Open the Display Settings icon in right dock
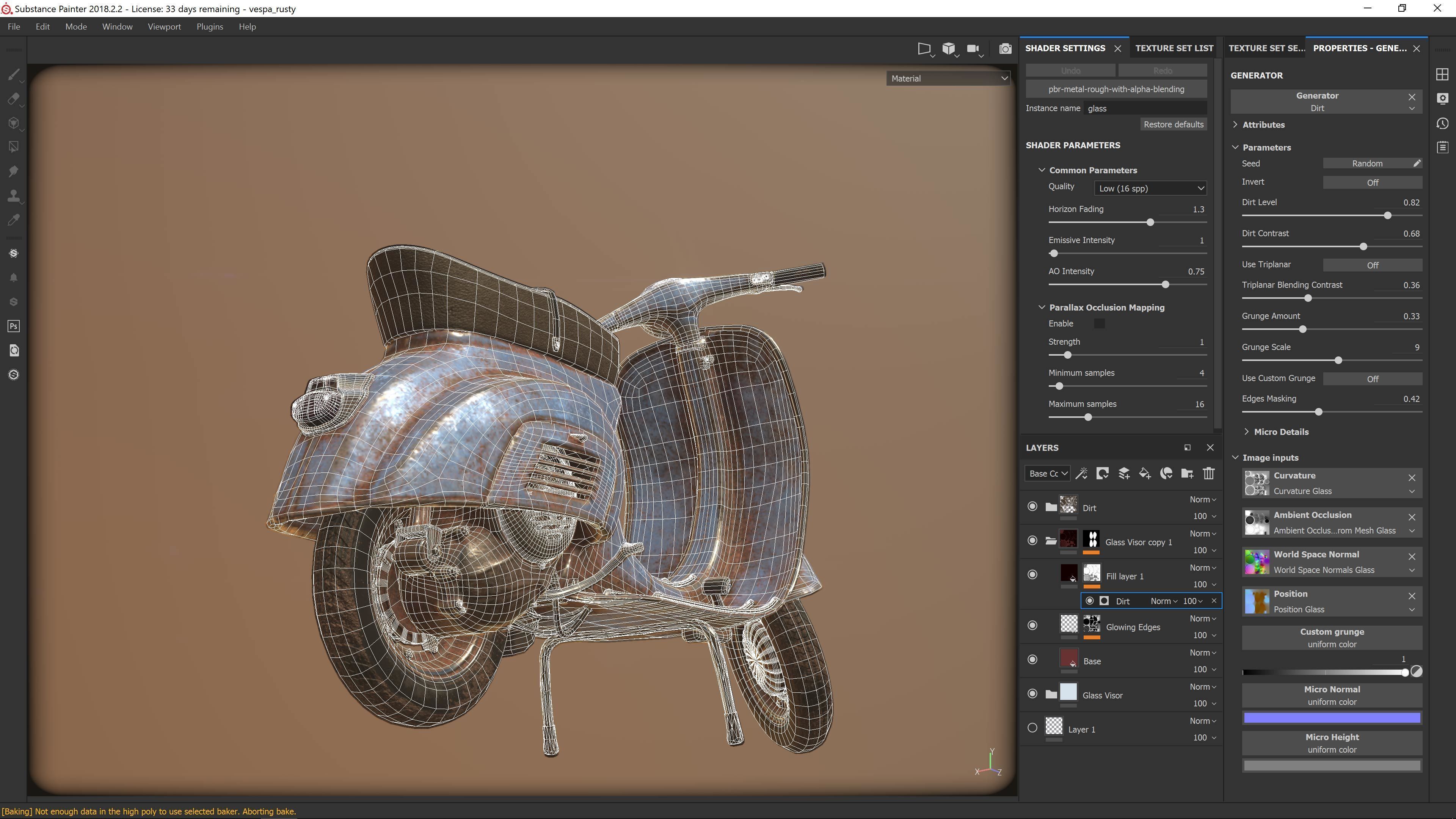Image resolution: width=1456 pixels, height=819 pixels. click(1442, 99)
